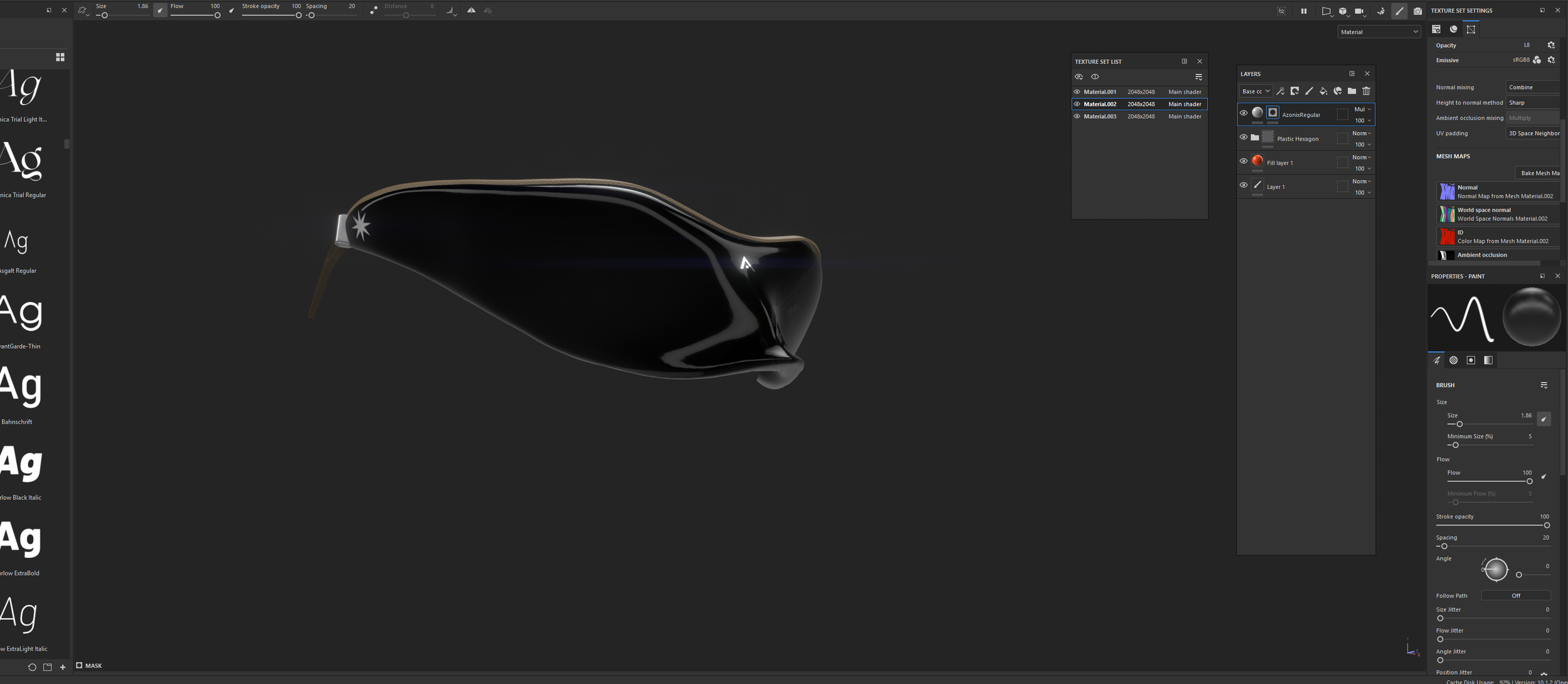Screen dimensions: 1568x684
Task: Hide the Plastic Hexagon folder layer
Action: point(1243,137)
